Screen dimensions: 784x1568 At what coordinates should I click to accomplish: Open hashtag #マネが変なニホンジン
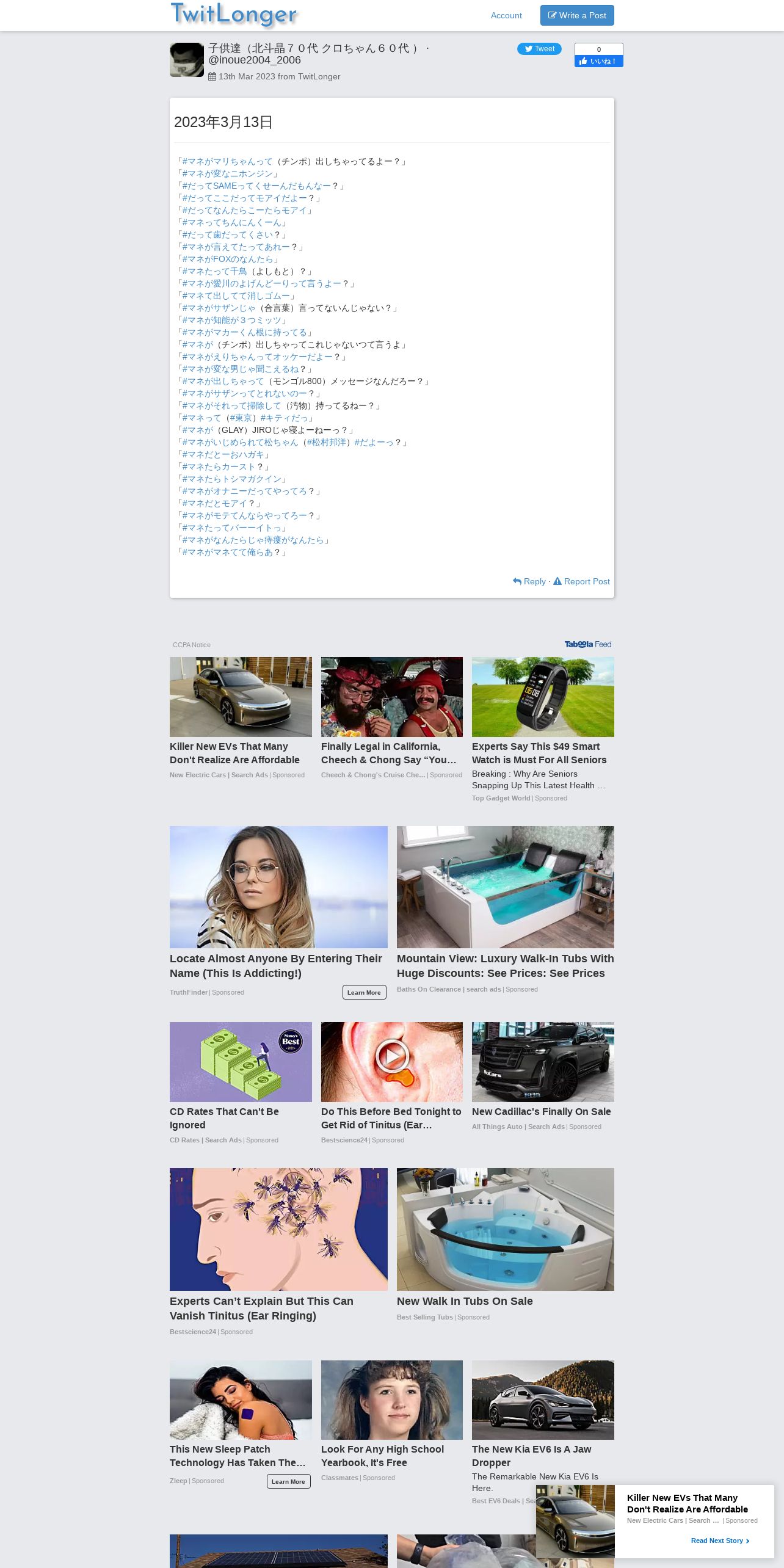227,173
